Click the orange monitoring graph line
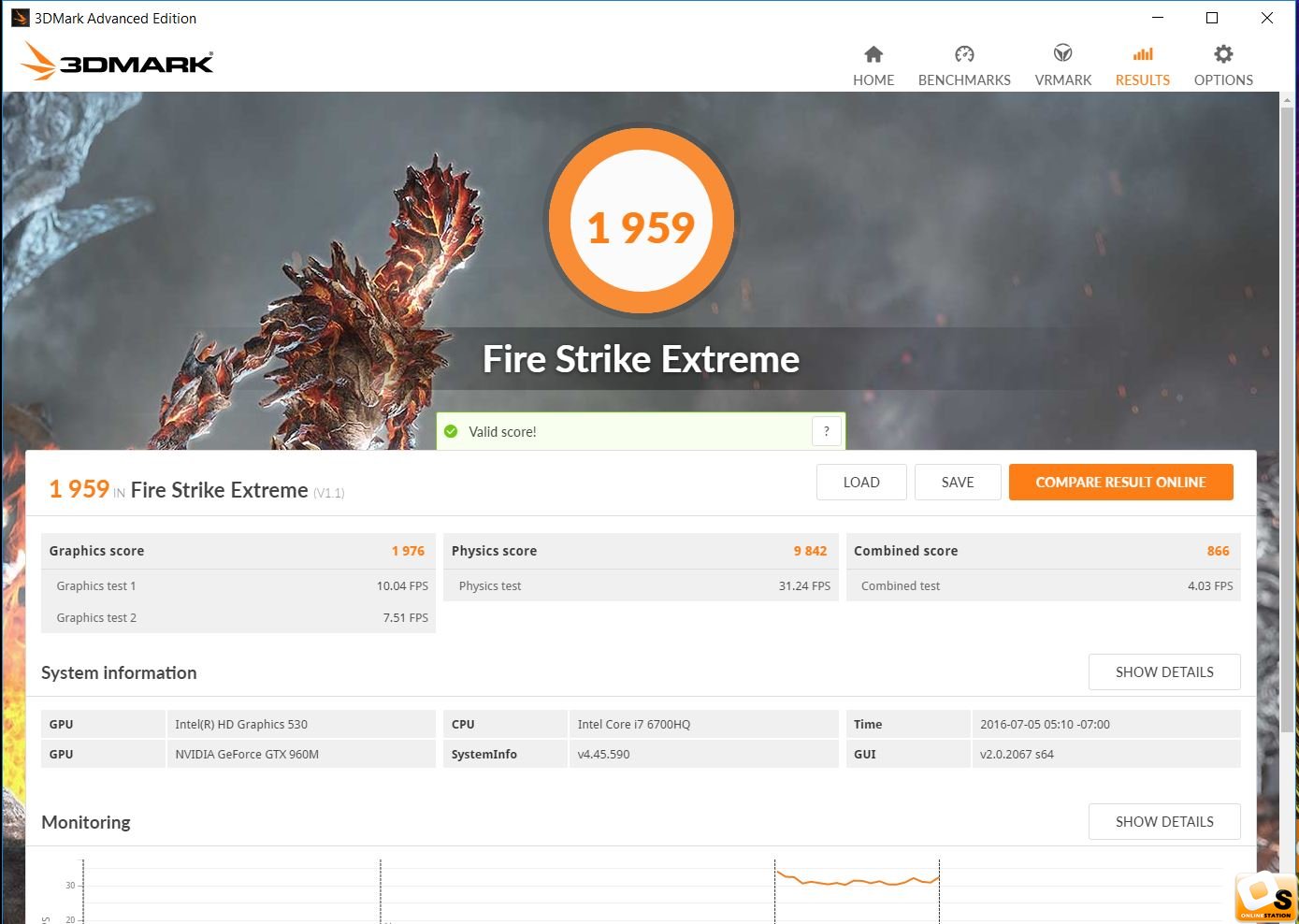 pos(857,881)
